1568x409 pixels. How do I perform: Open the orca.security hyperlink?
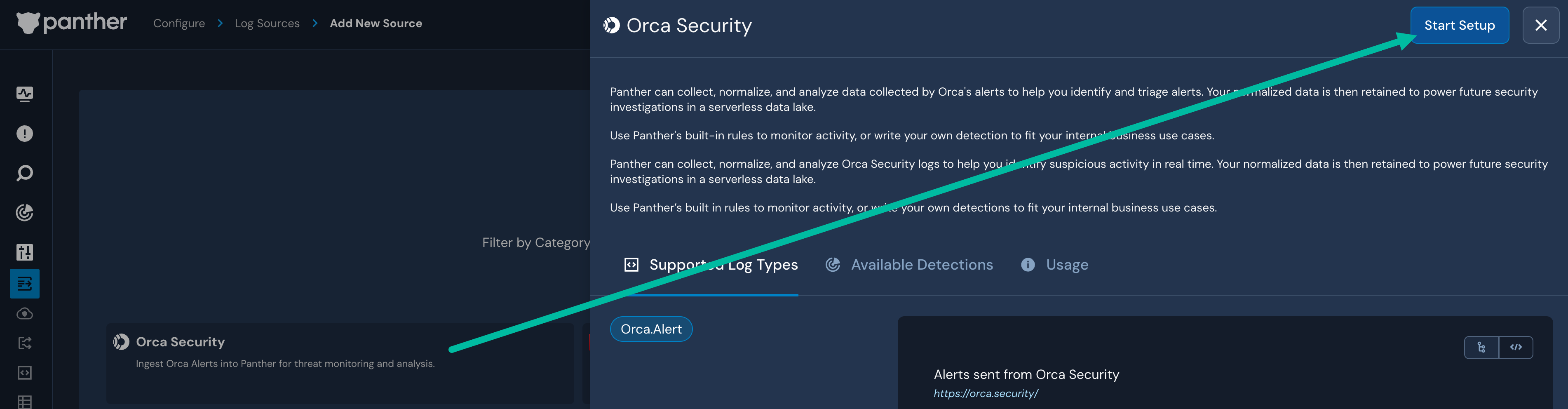tap(986, 393)
